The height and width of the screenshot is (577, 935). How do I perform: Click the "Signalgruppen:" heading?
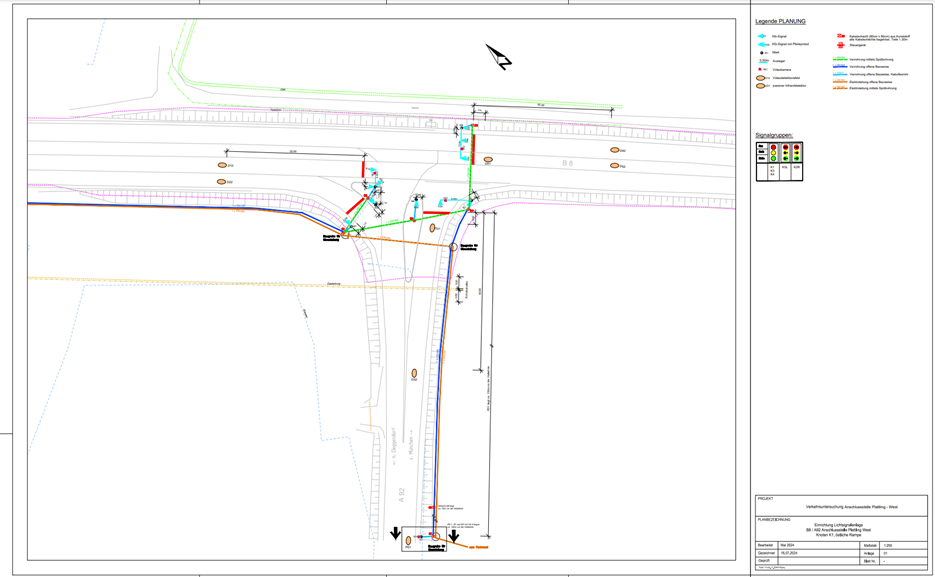click(x=776, y=133)
